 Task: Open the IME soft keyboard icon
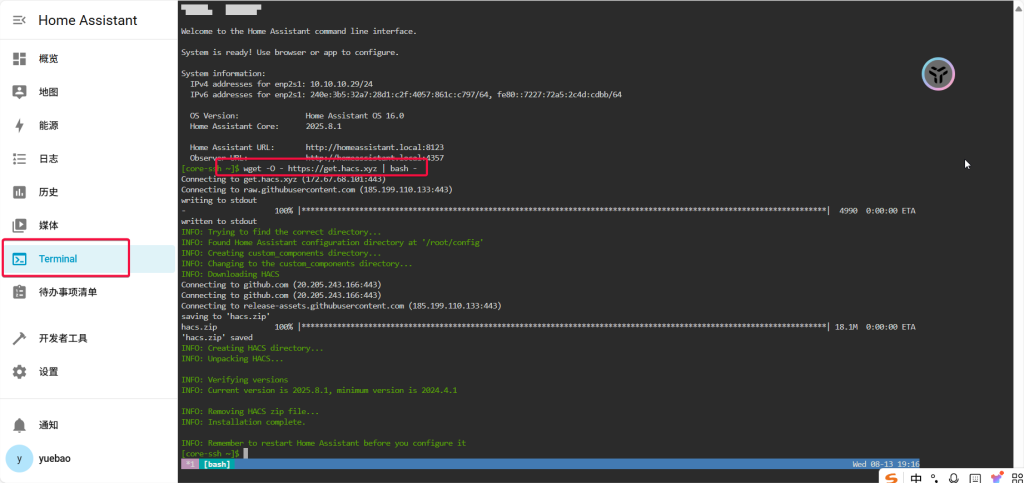point(975,478)
